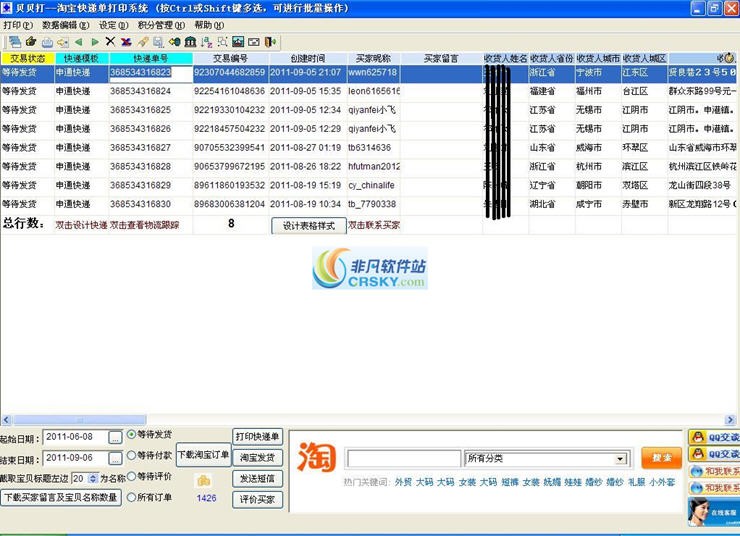Select the 所有订单 radio button
740x536 pixels.
click(132, 497)
